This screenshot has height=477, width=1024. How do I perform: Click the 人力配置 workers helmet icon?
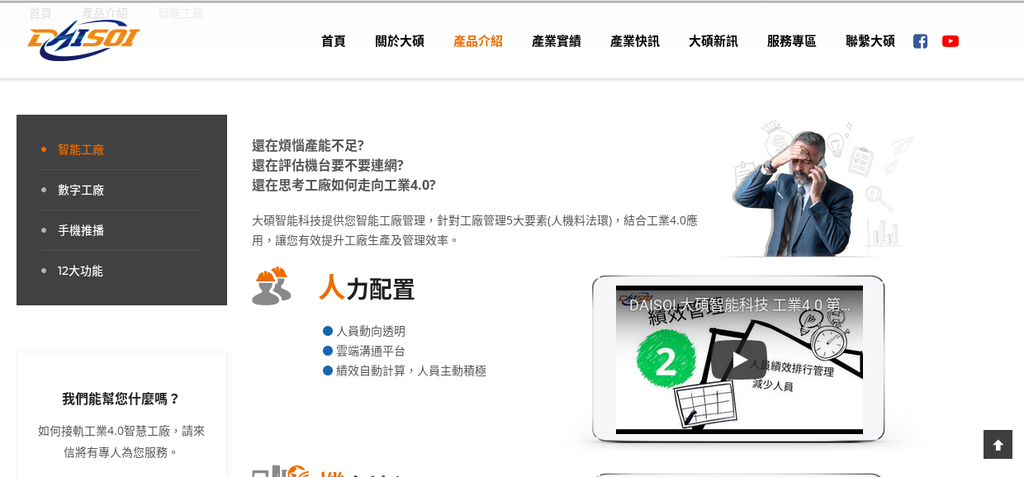(272, 286)
